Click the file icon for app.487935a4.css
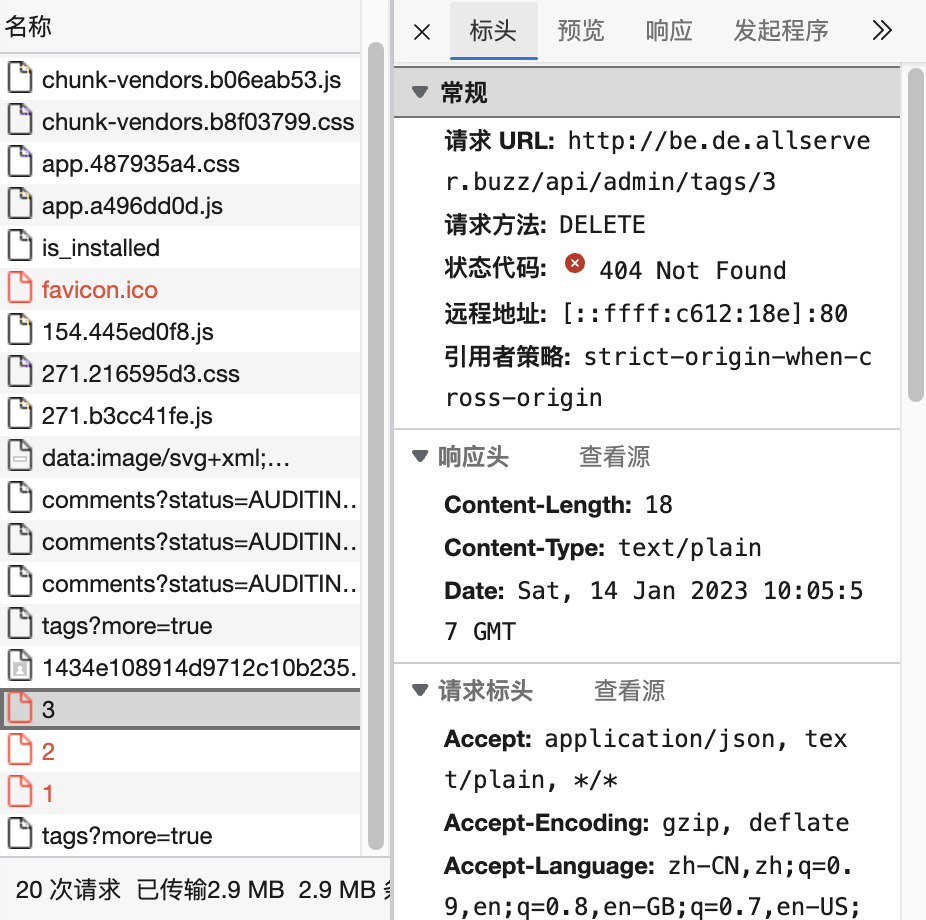The image size is (926, 920). point(20,163)
